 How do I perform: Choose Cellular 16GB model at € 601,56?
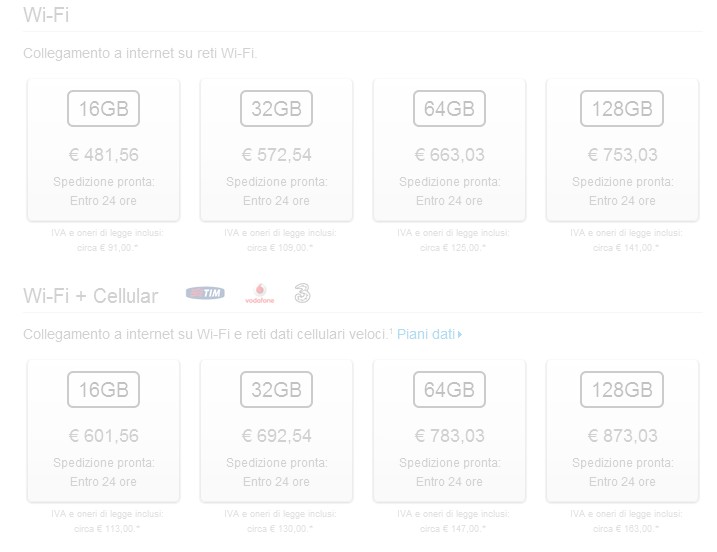[103, 431]
